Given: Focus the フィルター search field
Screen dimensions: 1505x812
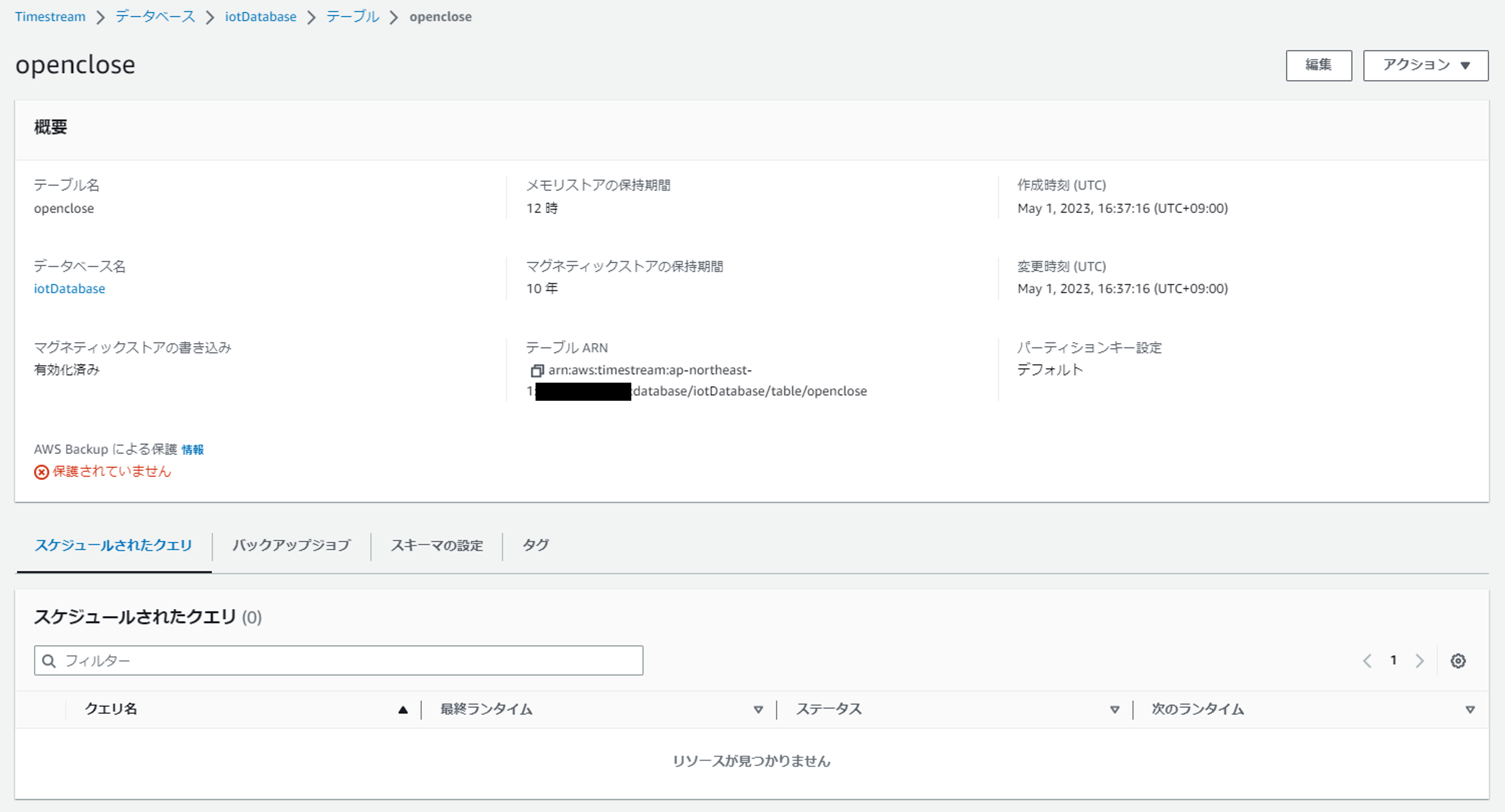Looking at the screenshot, I should (350, 661).
